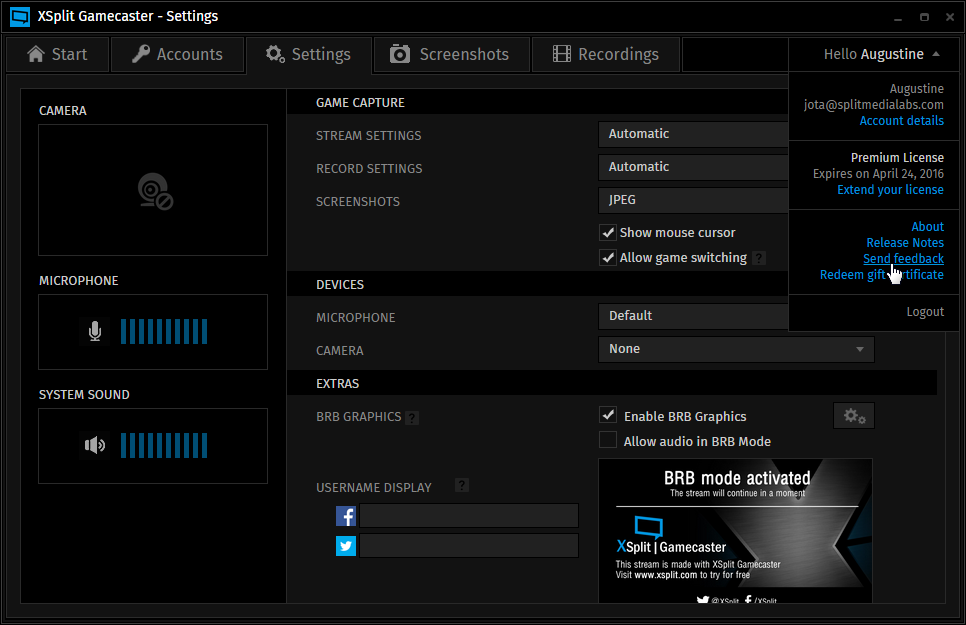This screenshot has height=625, width=966.
Task: Click help icon beside BRB Graphics label
Action: (x=413, y=418)
